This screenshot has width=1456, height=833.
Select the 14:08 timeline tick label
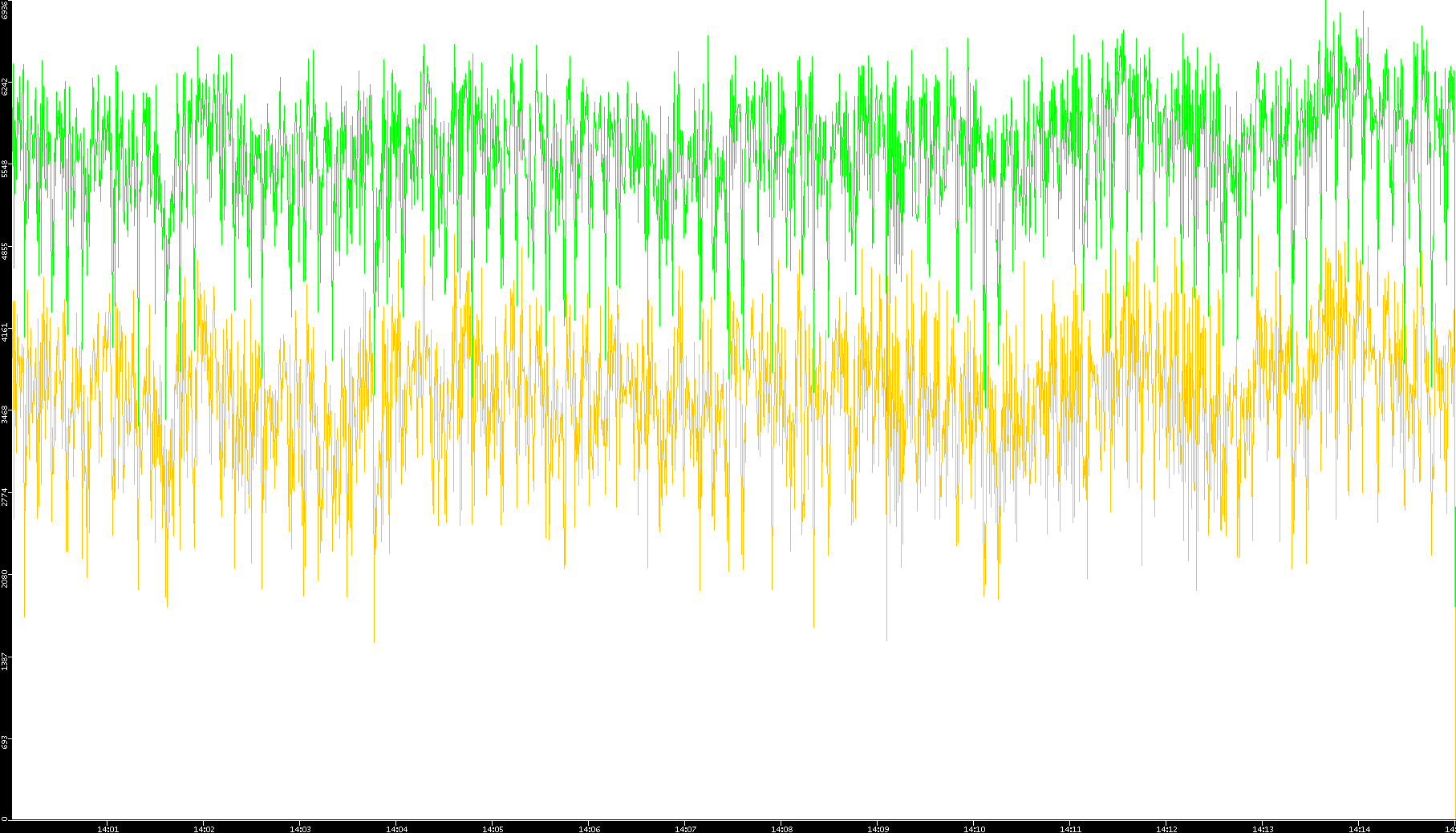click(781, 829)
